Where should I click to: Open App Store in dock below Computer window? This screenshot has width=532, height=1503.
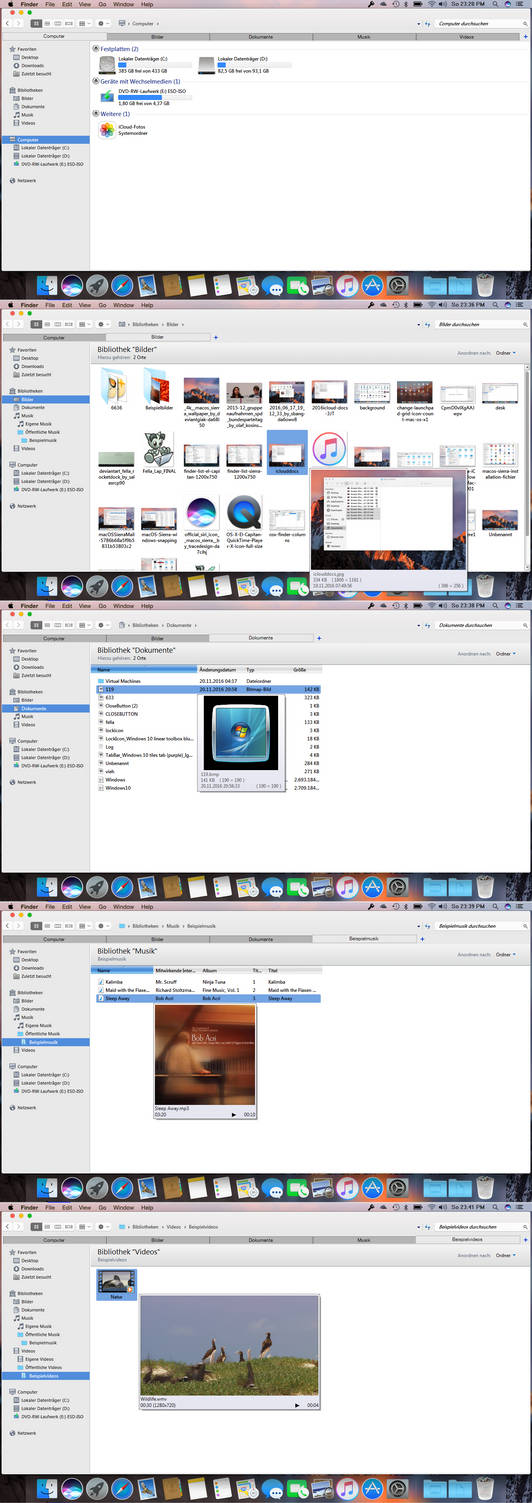click(371, 285)
